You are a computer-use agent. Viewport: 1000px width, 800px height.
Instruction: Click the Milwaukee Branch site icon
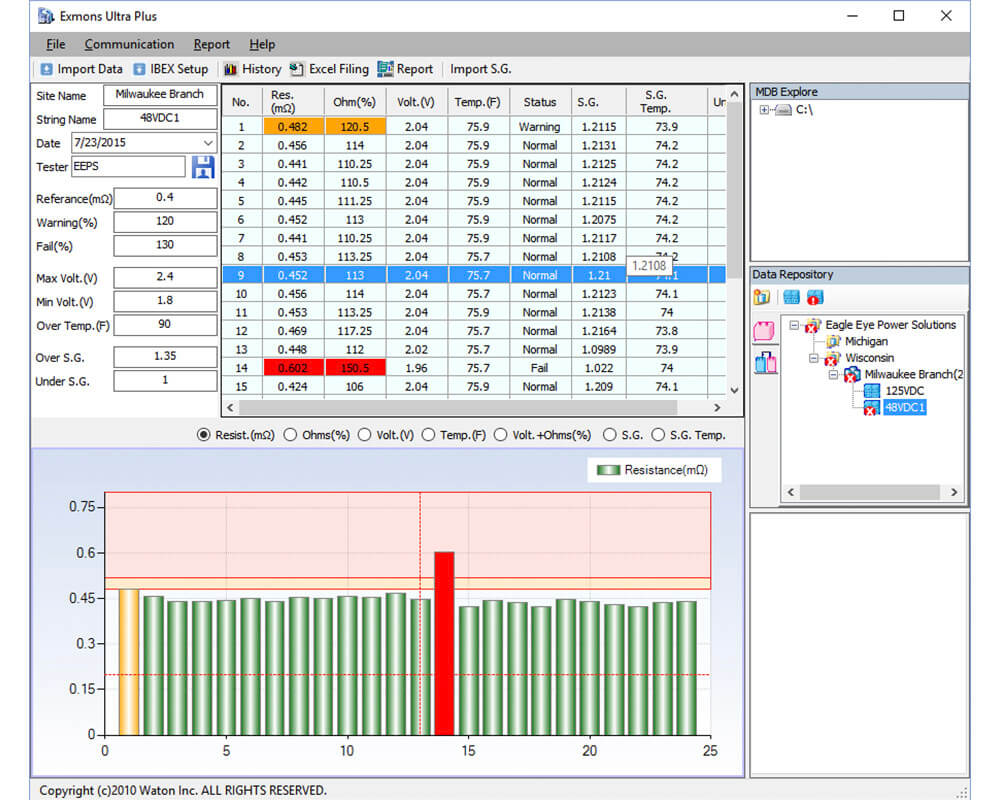(x=852, y=375)
